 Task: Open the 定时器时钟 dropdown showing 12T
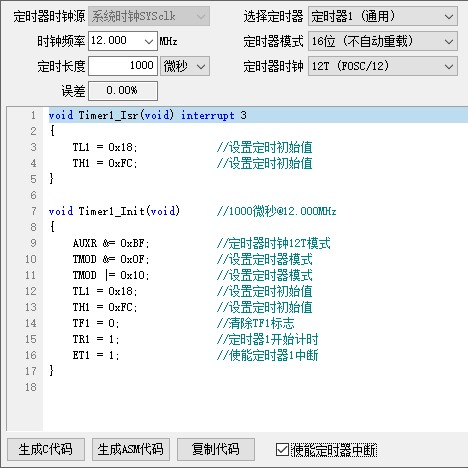click(383, 66)
